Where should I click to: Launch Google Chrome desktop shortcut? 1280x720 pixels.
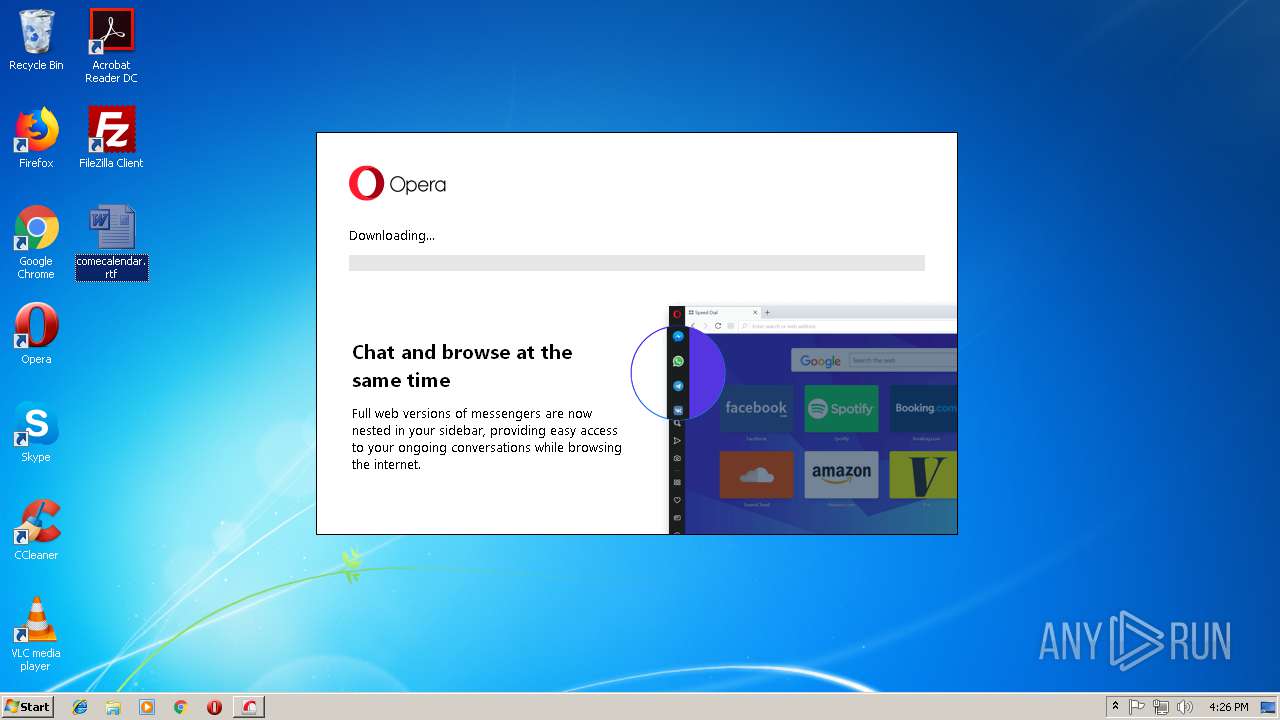[36, 242]
